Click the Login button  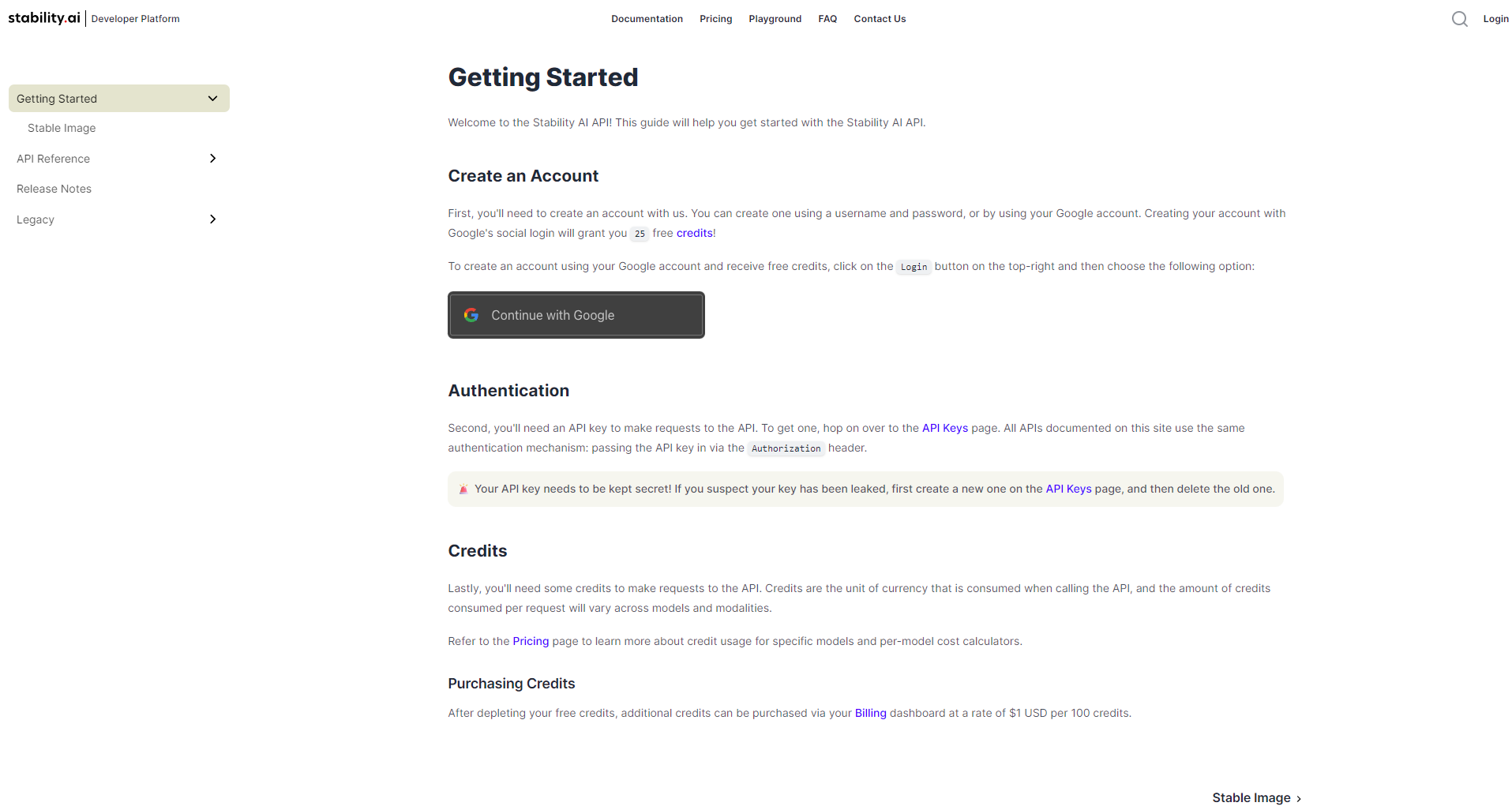(x=1495, y=19)
